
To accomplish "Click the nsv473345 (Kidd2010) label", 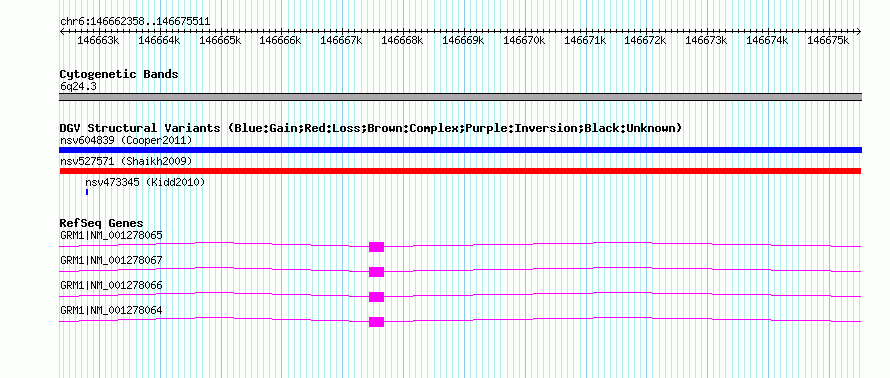I will pyautogui.click(x=145, y=183).
